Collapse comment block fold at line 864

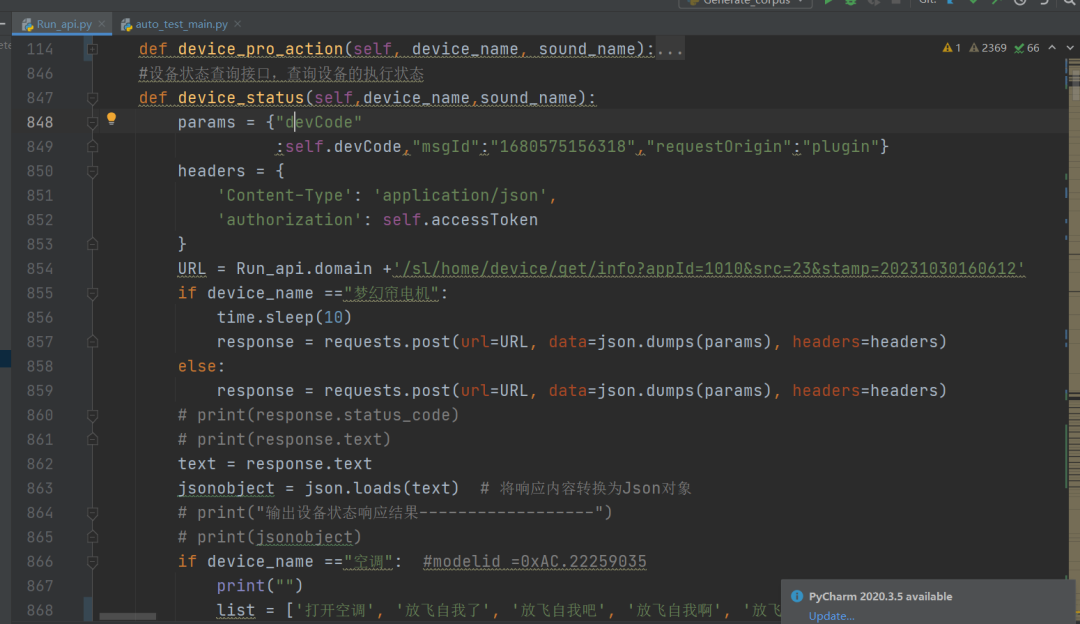pyautogui.click(x=92, y=512)
